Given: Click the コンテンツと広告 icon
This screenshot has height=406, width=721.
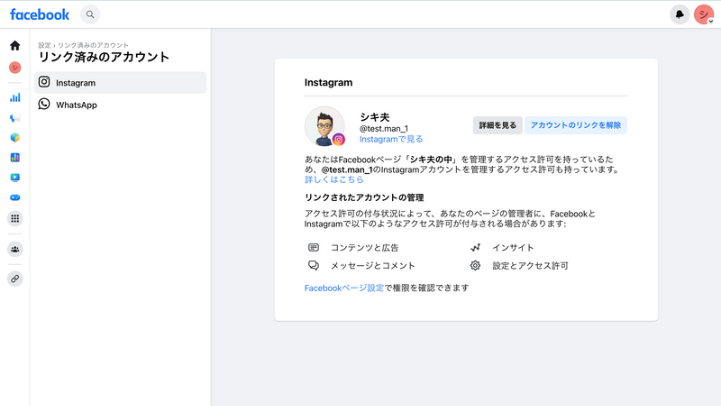Looking at the screenshot, I should [x=313, y=247].
